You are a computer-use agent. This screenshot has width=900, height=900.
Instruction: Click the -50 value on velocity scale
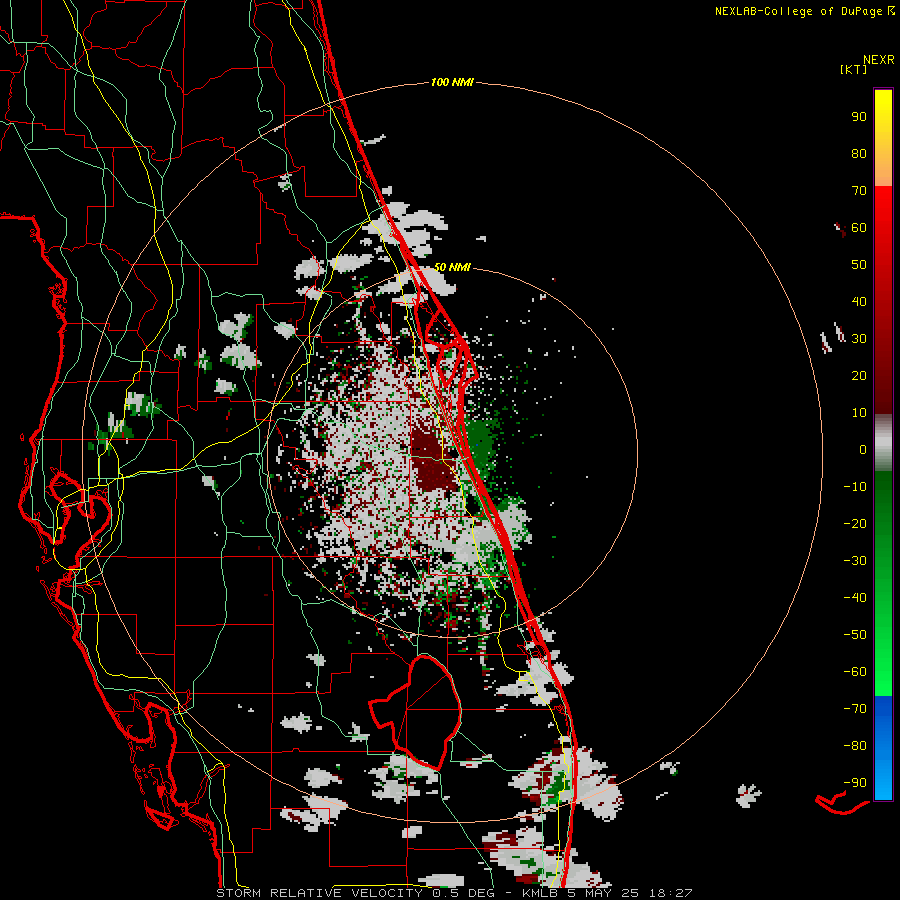click(855, 635)
